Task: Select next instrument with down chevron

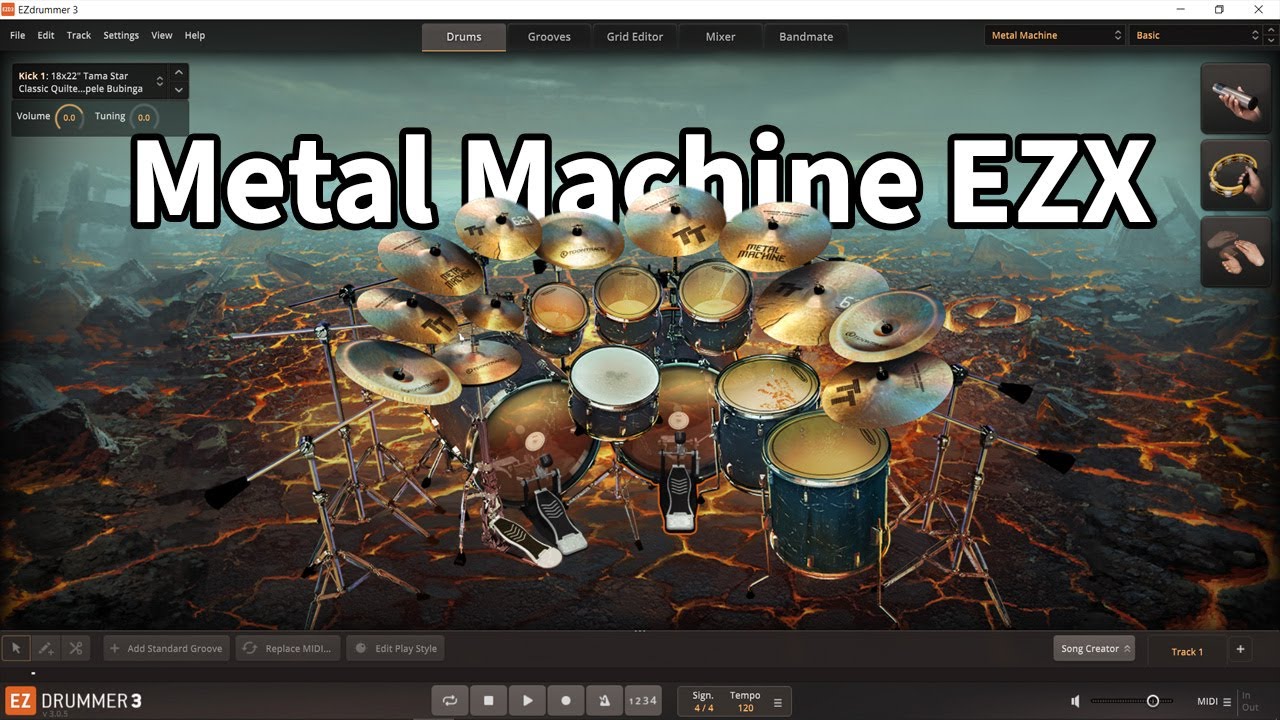Action: [179, 90]
